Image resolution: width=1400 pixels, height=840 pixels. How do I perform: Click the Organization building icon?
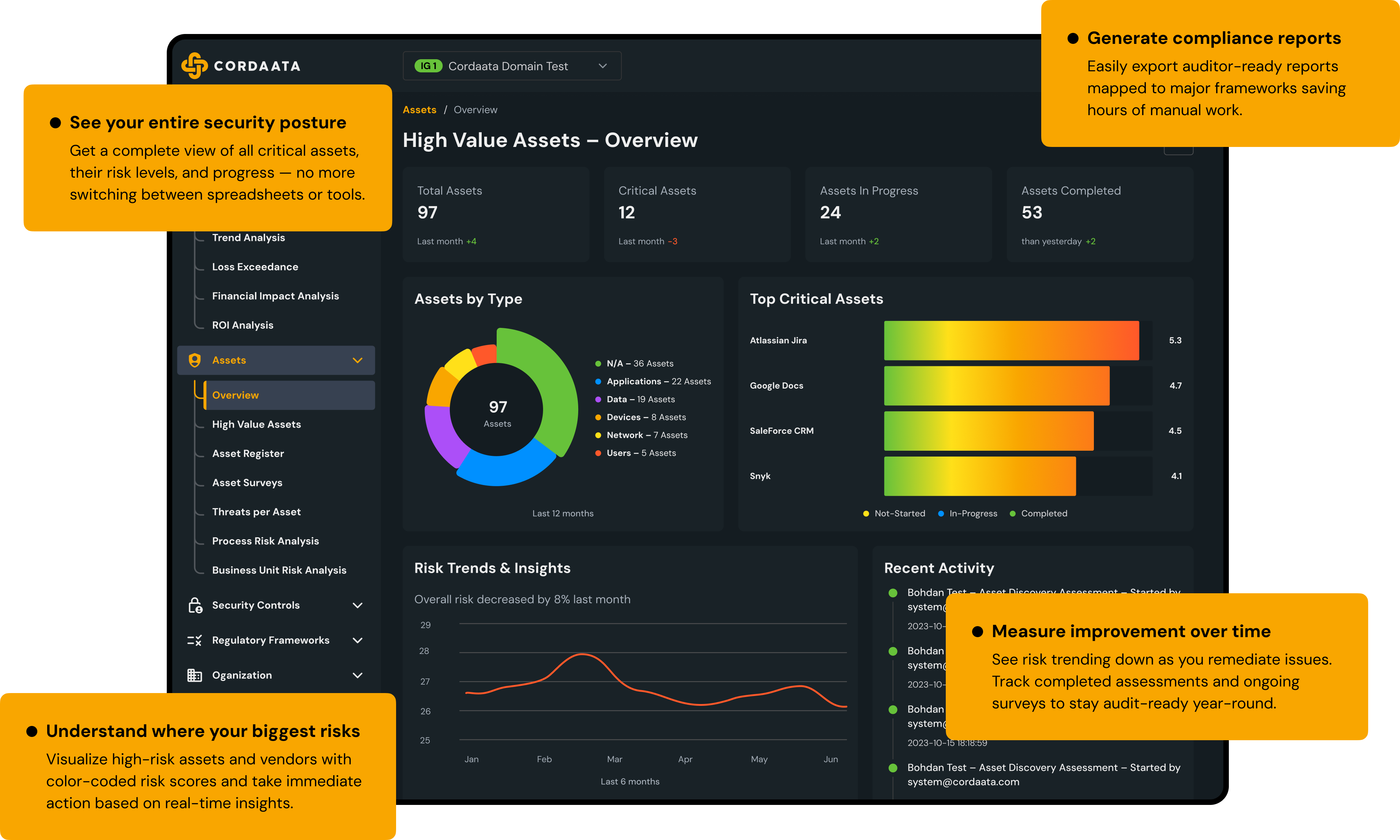point(194,675)
